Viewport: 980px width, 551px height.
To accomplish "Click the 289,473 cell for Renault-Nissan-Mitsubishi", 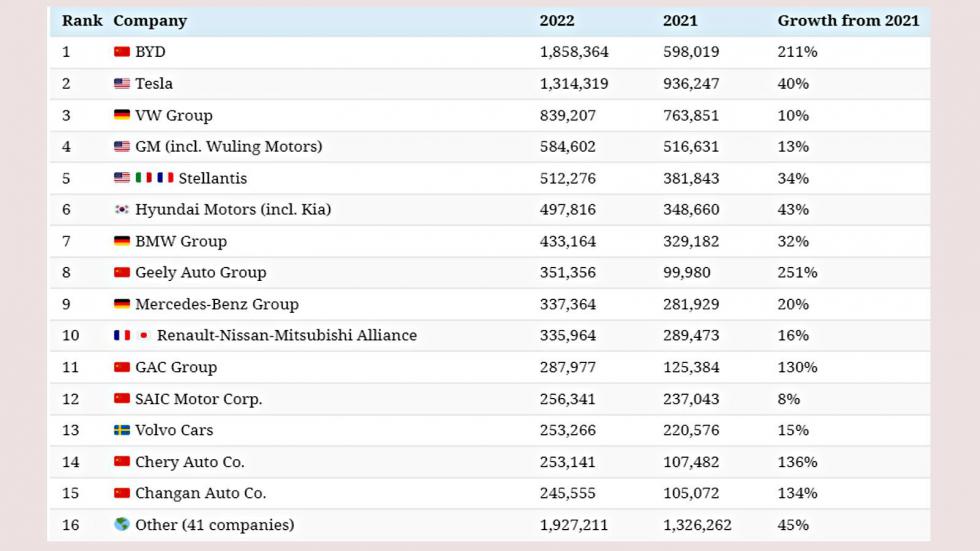I will tap(691, 336).
